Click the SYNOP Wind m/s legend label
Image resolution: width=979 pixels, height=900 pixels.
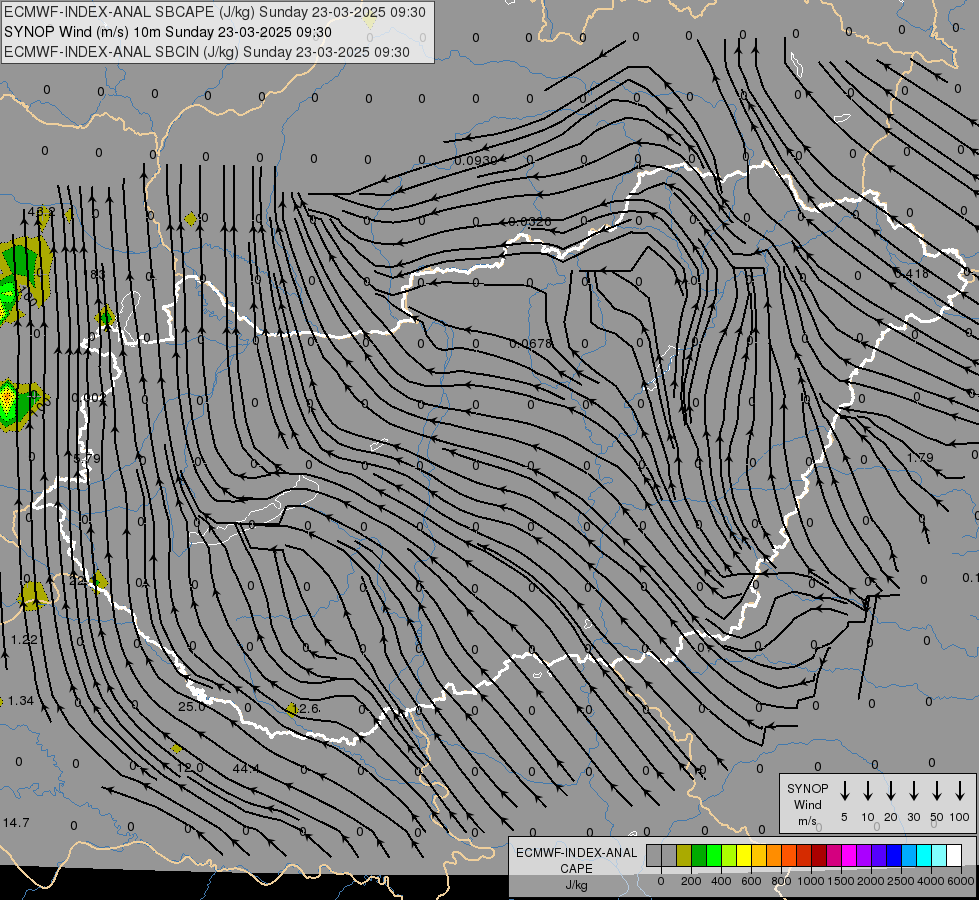[x=807, y=804]
